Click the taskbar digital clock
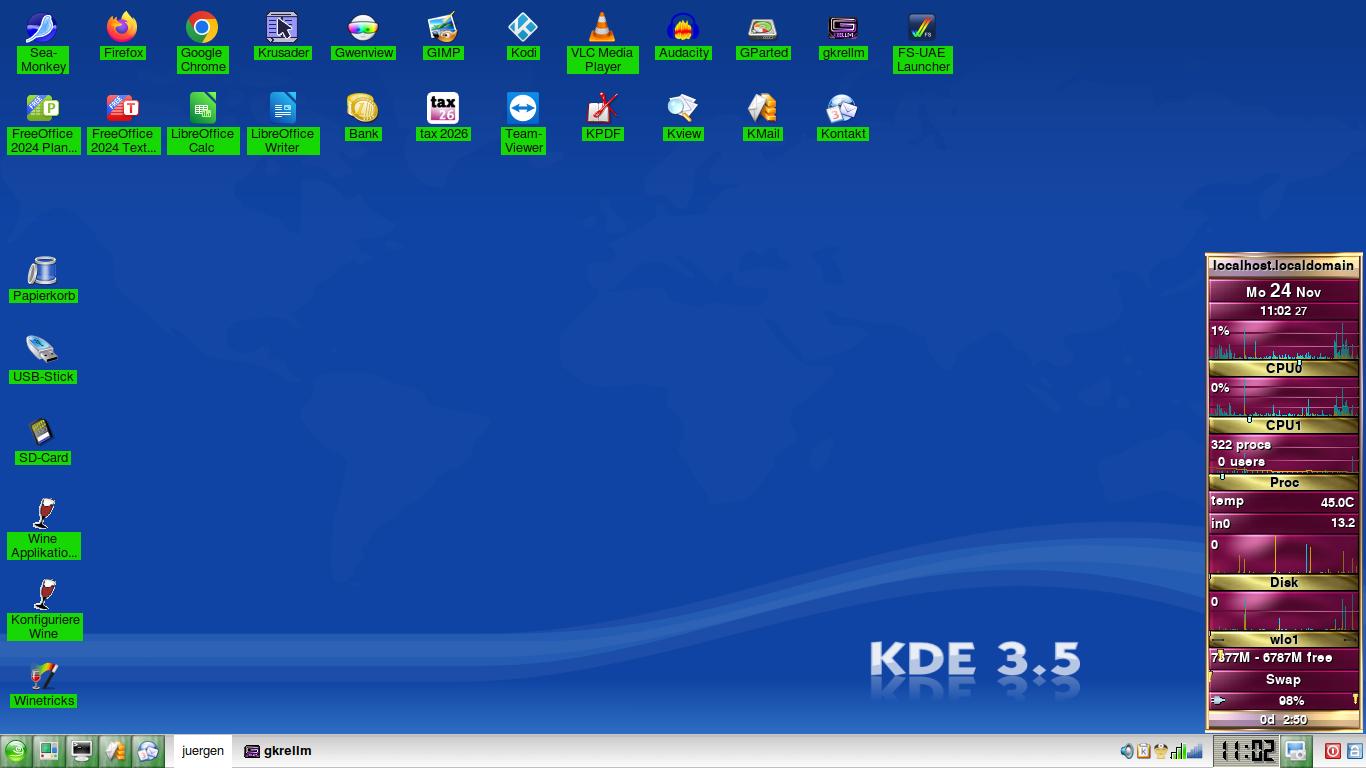This screenshot has width=1366, height=768. (1245, 751)
